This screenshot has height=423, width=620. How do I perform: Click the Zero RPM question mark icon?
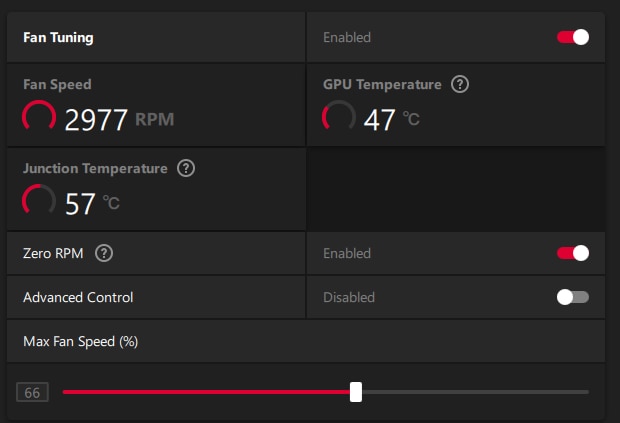pos(104,253)
